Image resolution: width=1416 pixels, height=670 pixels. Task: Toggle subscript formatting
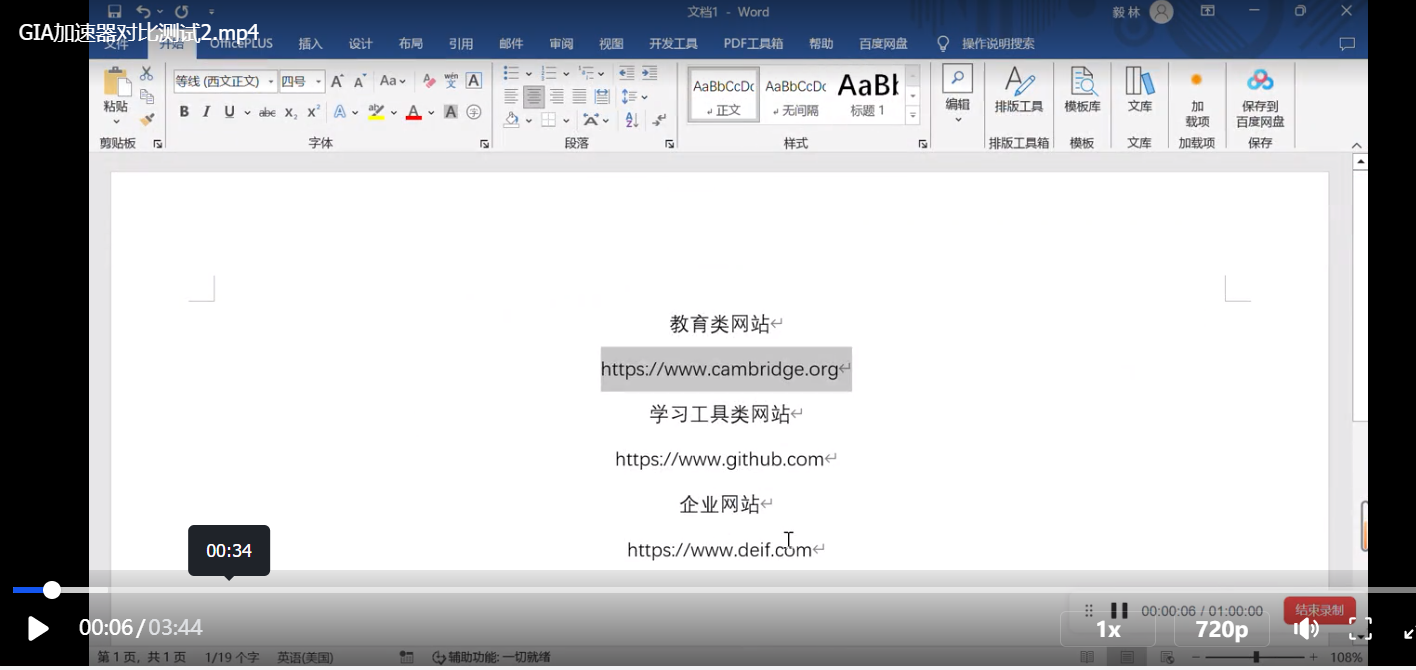291,112
